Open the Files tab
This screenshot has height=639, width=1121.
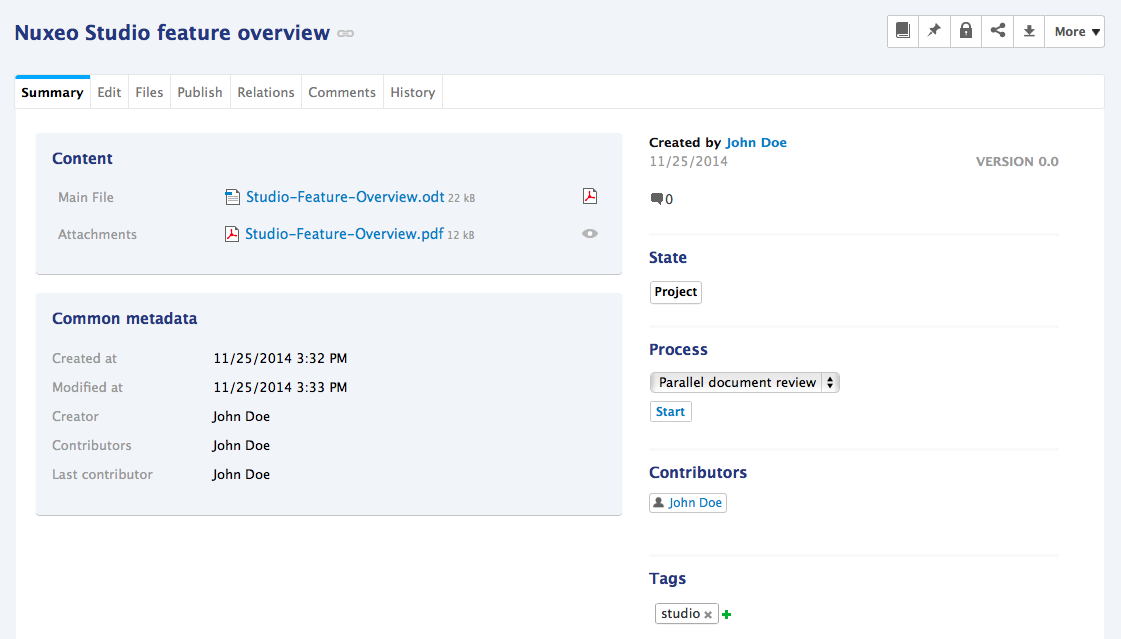(149, 92)
